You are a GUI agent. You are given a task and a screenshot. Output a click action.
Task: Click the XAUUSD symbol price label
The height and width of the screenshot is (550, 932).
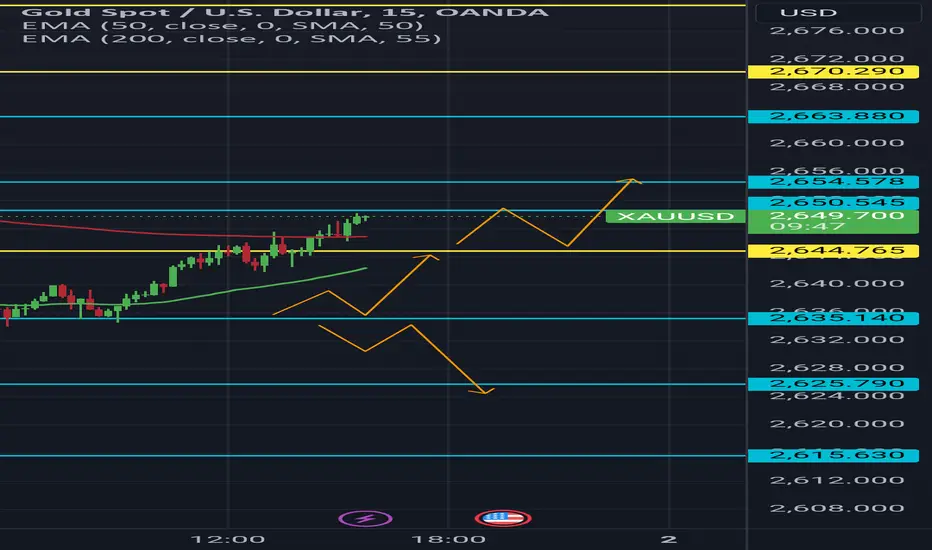click(675, 216)
